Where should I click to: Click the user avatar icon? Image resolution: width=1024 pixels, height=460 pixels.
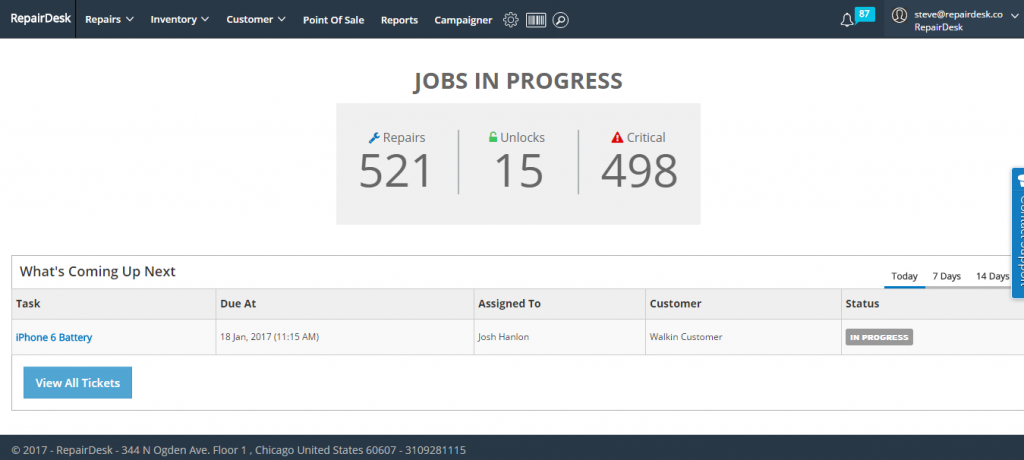[x=899, y=15]
